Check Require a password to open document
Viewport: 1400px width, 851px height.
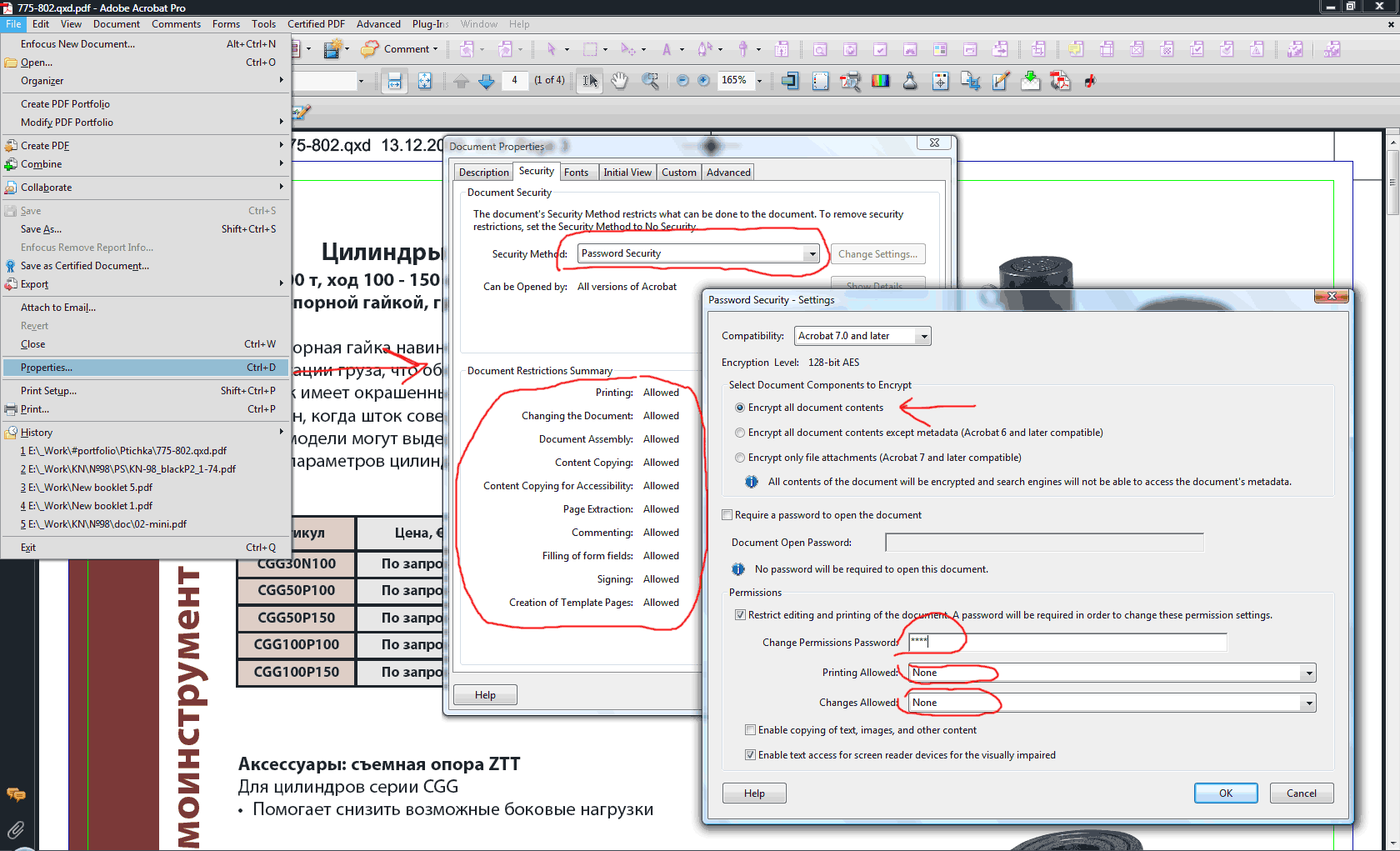(727, 515)
